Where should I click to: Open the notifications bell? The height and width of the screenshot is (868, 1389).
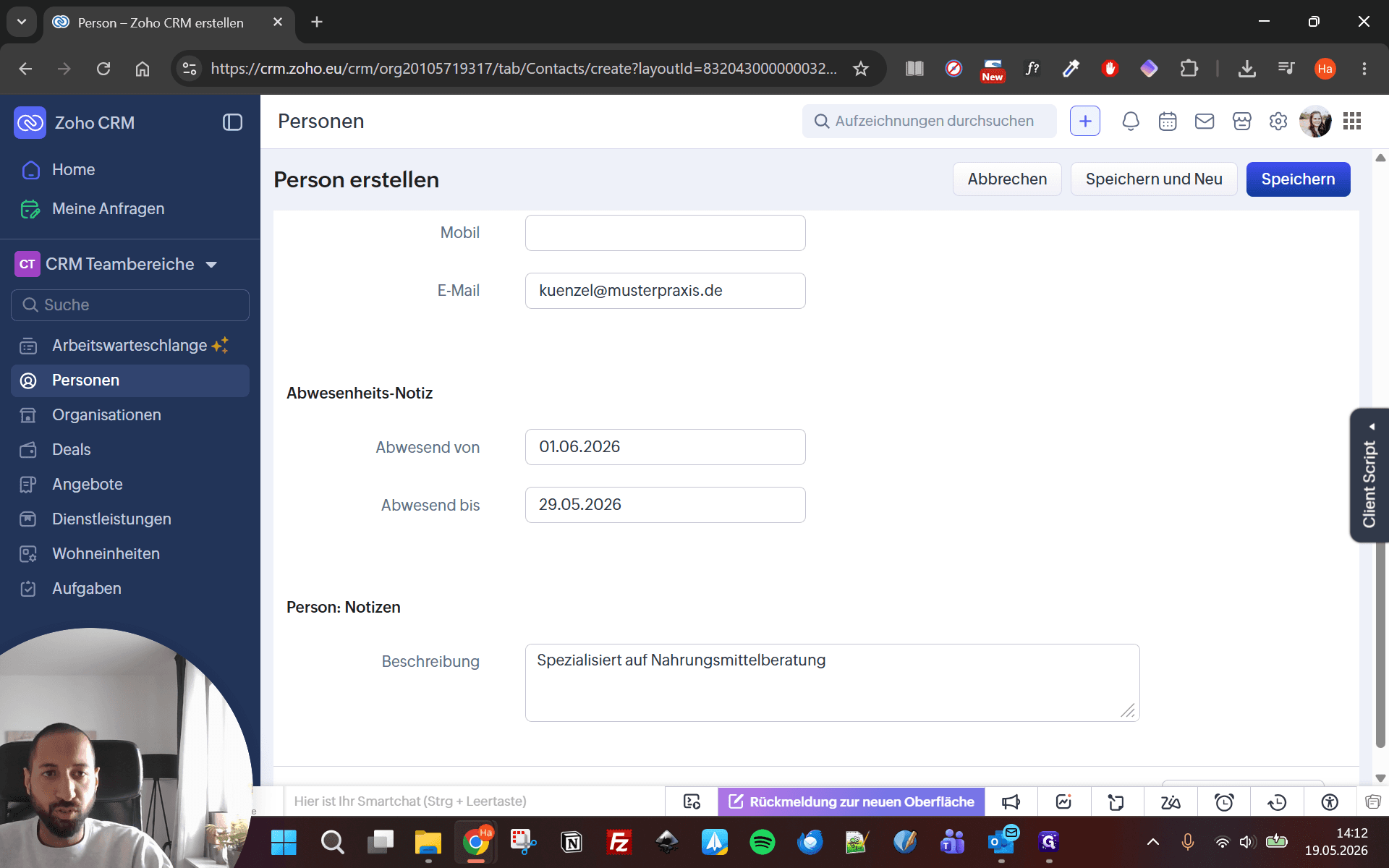tap(1130, 121)
